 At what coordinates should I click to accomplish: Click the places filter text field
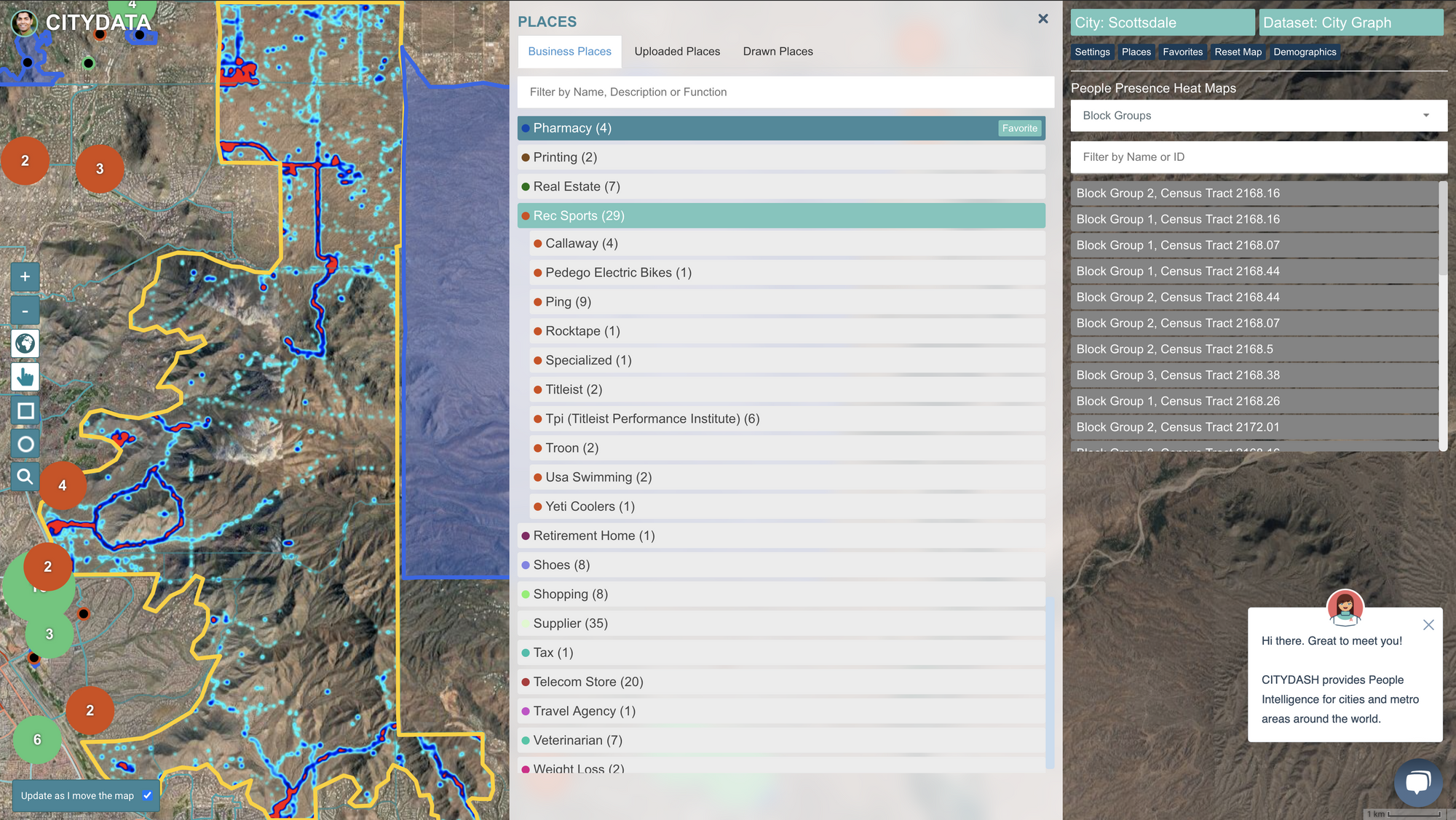click(x=785, y=92)
